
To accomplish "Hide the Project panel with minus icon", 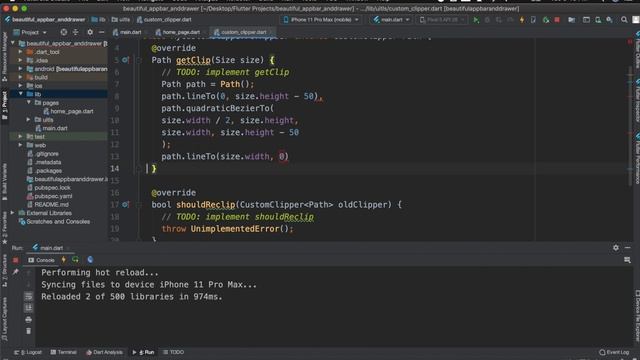I will (101, 32).
